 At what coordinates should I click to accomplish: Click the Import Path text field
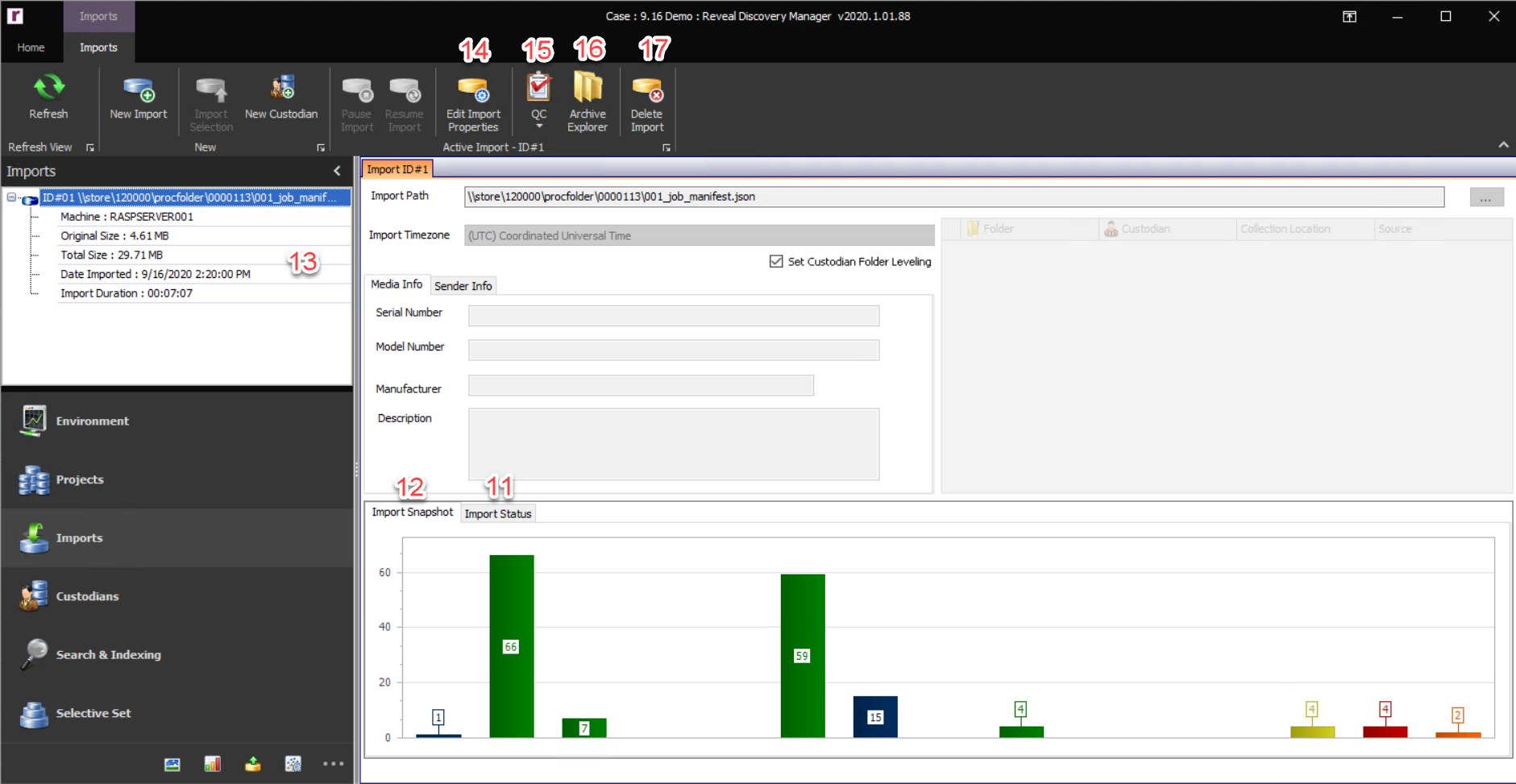coord(954,197)
